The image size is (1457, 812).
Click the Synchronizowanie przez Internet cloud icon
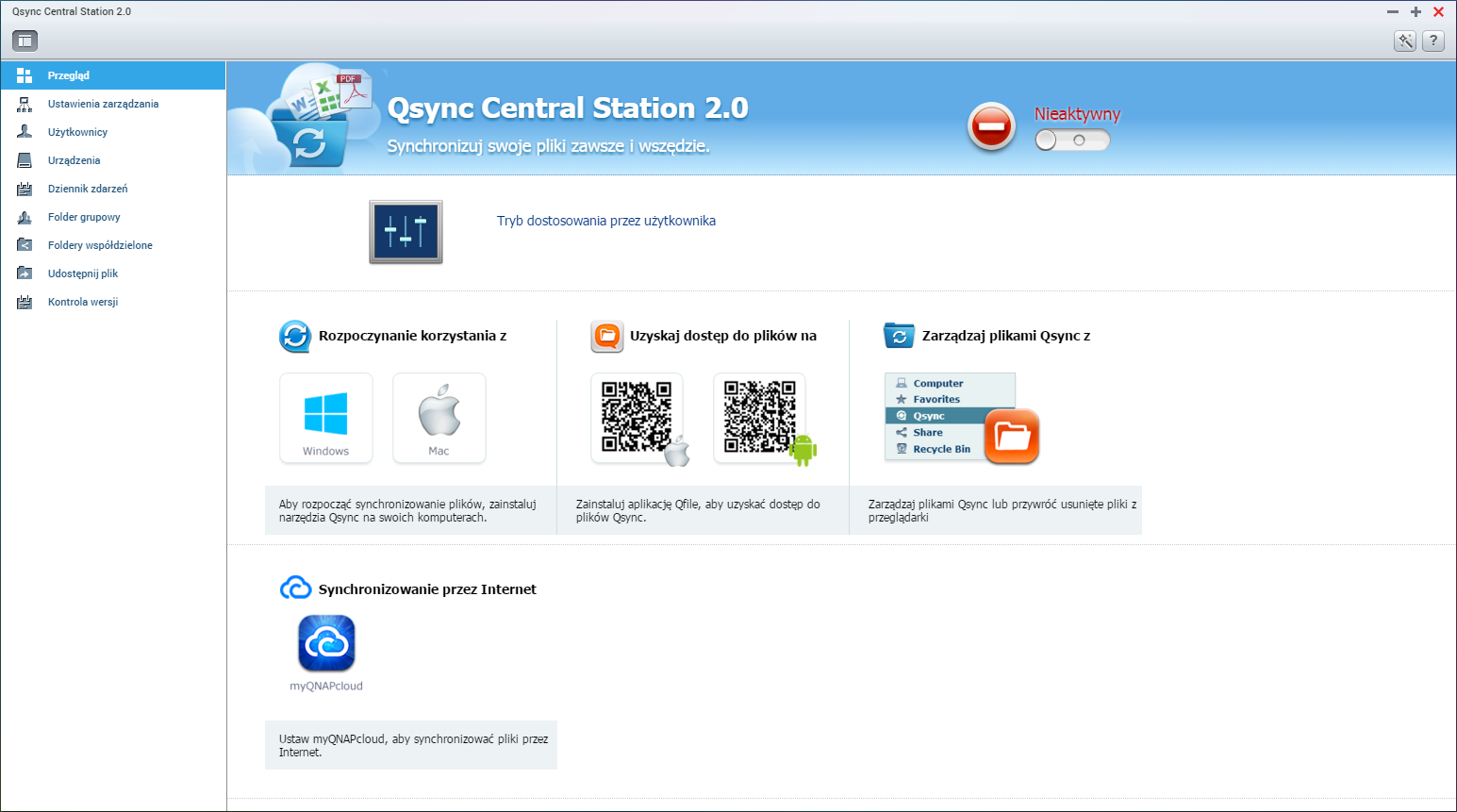tap(296, 588)
